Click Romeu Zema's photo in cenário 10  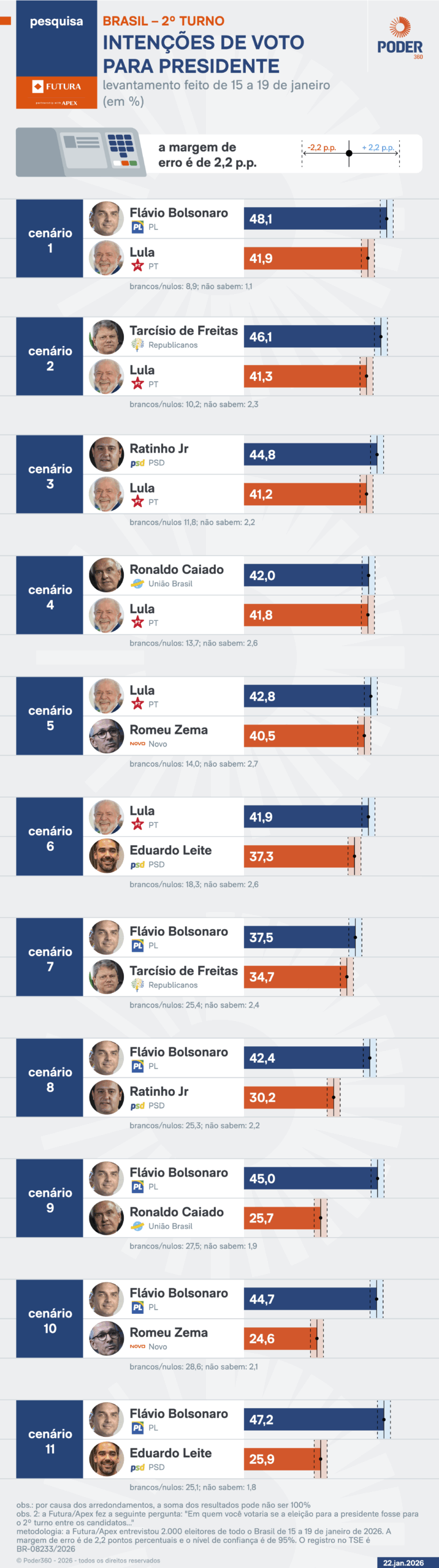pos(107,1338)
